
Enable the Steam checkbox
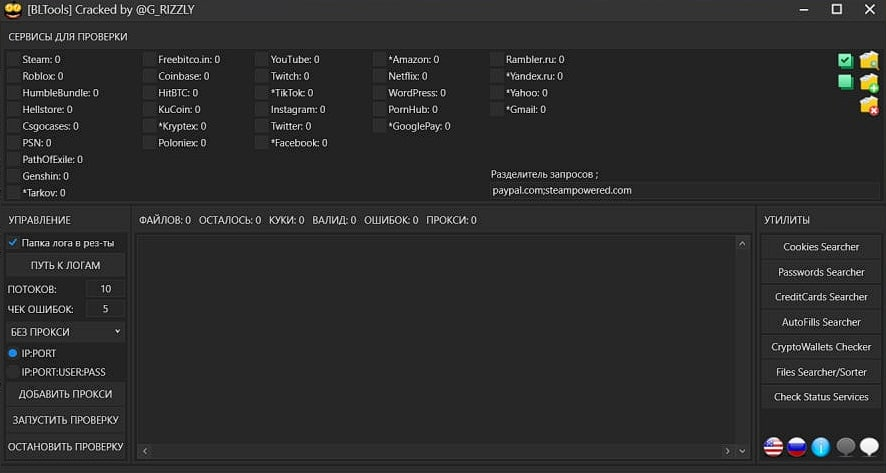pyautogui.click(x=14, y=59)
